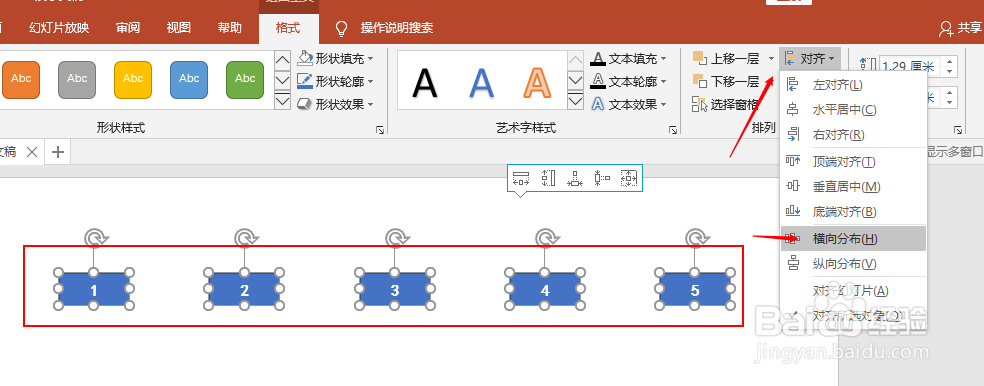Click the 下移一层 send backward button
The height and width of the screenshot is (386, 984).
tap(726, 82)
